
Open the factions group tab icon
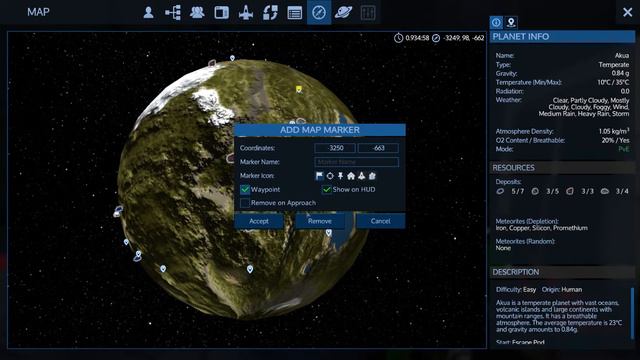[x=197, y=13]
